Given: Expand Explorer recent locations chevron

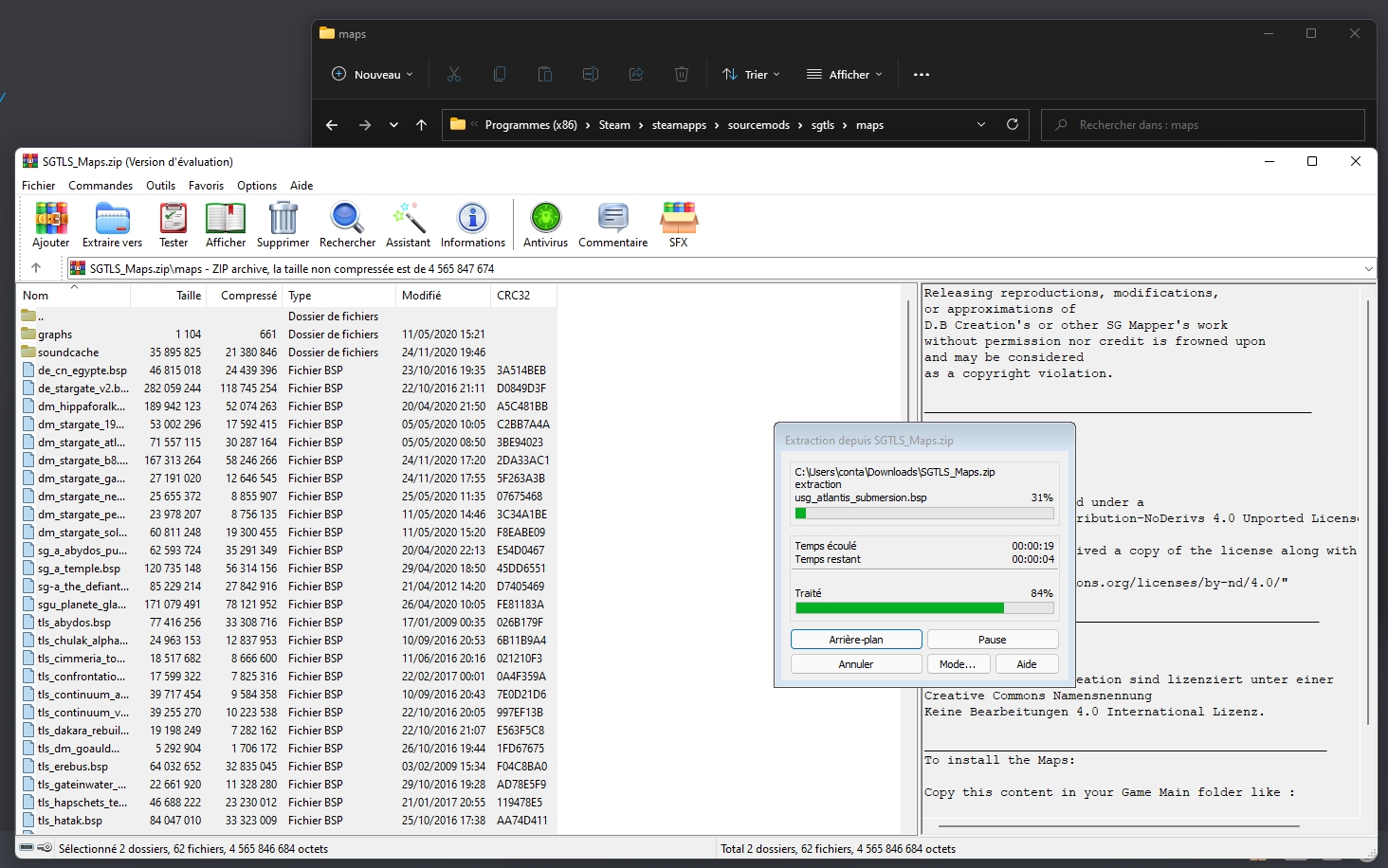Looking at the screenshot, I should tap(393, 125).
